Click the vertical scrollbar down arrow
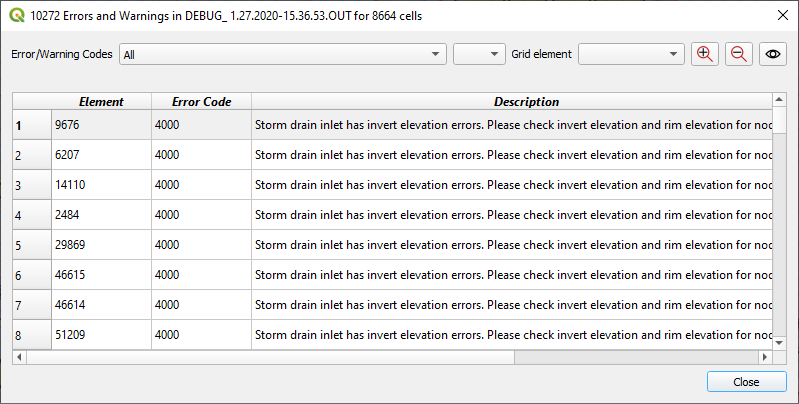Viewport: 799px width, 404px height. [779, 342]
